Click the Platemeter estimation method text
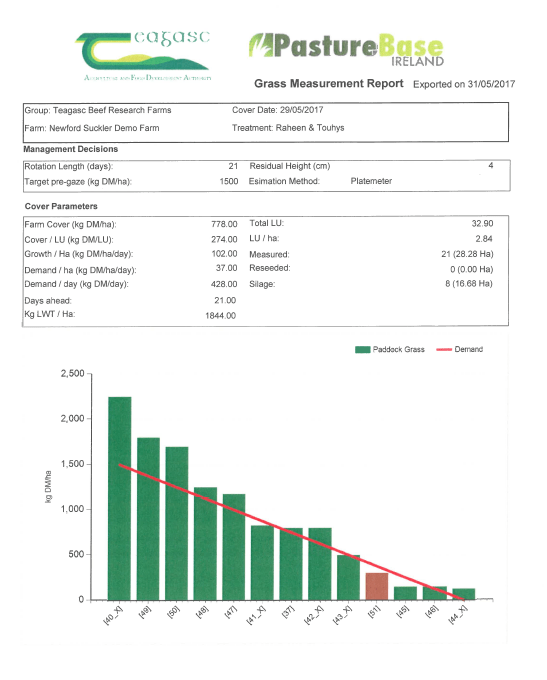Screen dimensions: 547x680 pos(371,181)
